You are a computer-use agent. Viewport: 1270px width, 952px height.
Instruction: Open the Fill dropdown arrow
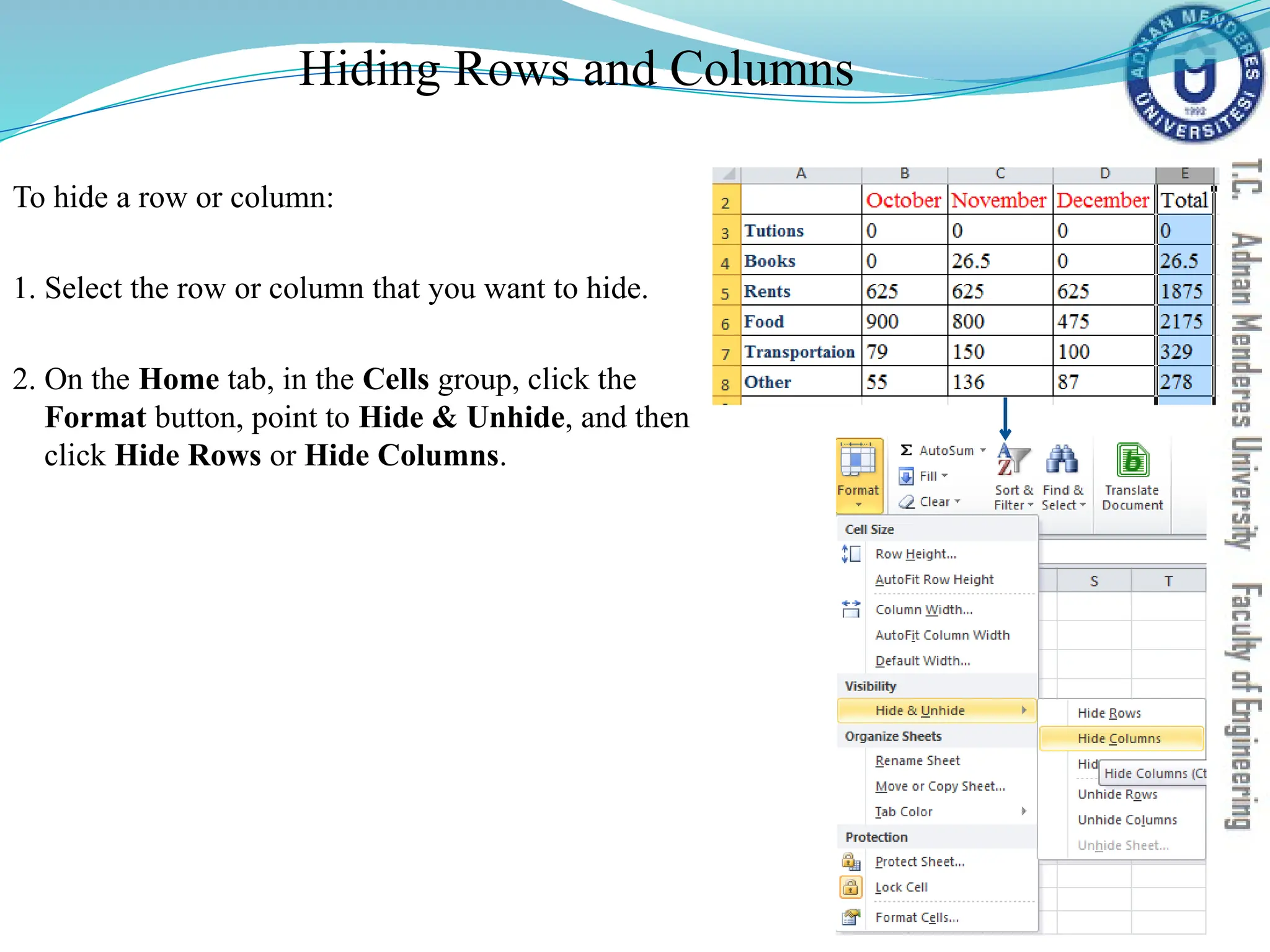click(x=945, y=476)
